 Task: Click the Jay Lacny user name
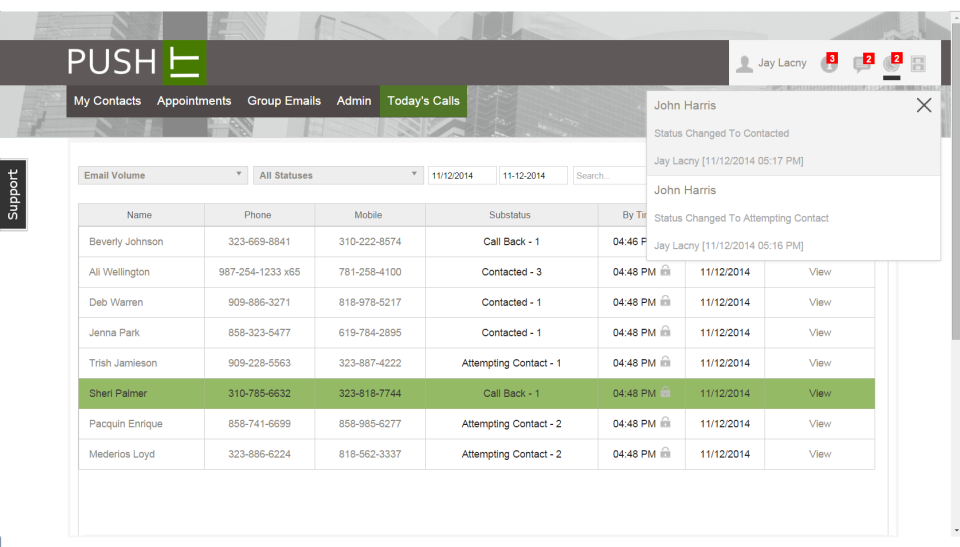click(x=782, y=62)
